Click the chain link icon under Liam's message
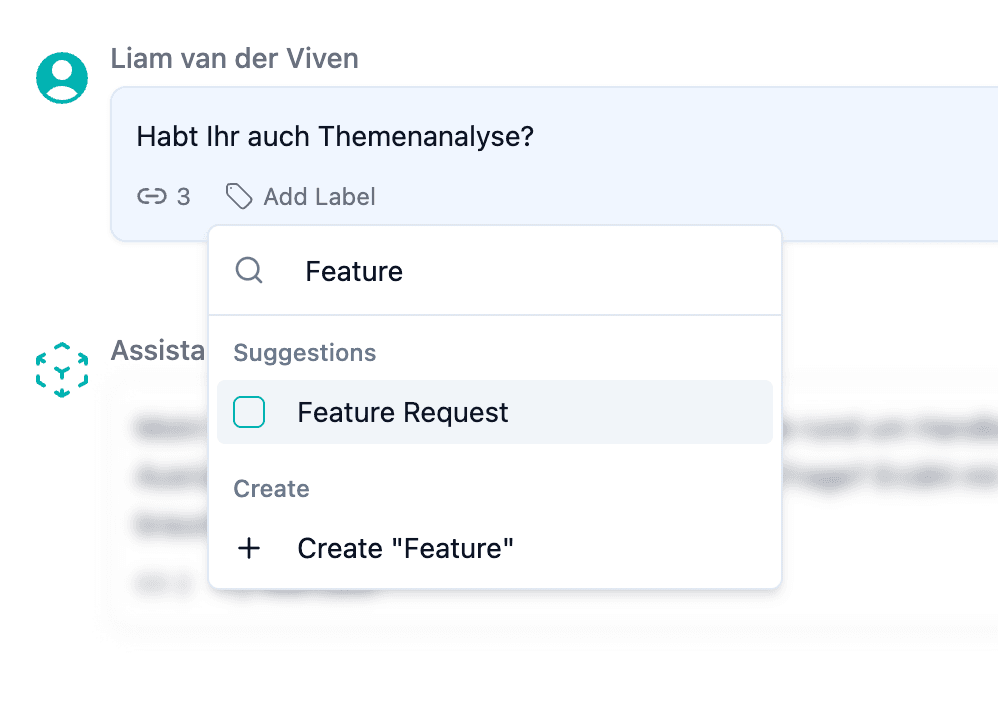Viewport: 998px width, 724px height. pyautogui.click(x=151, y=197)
